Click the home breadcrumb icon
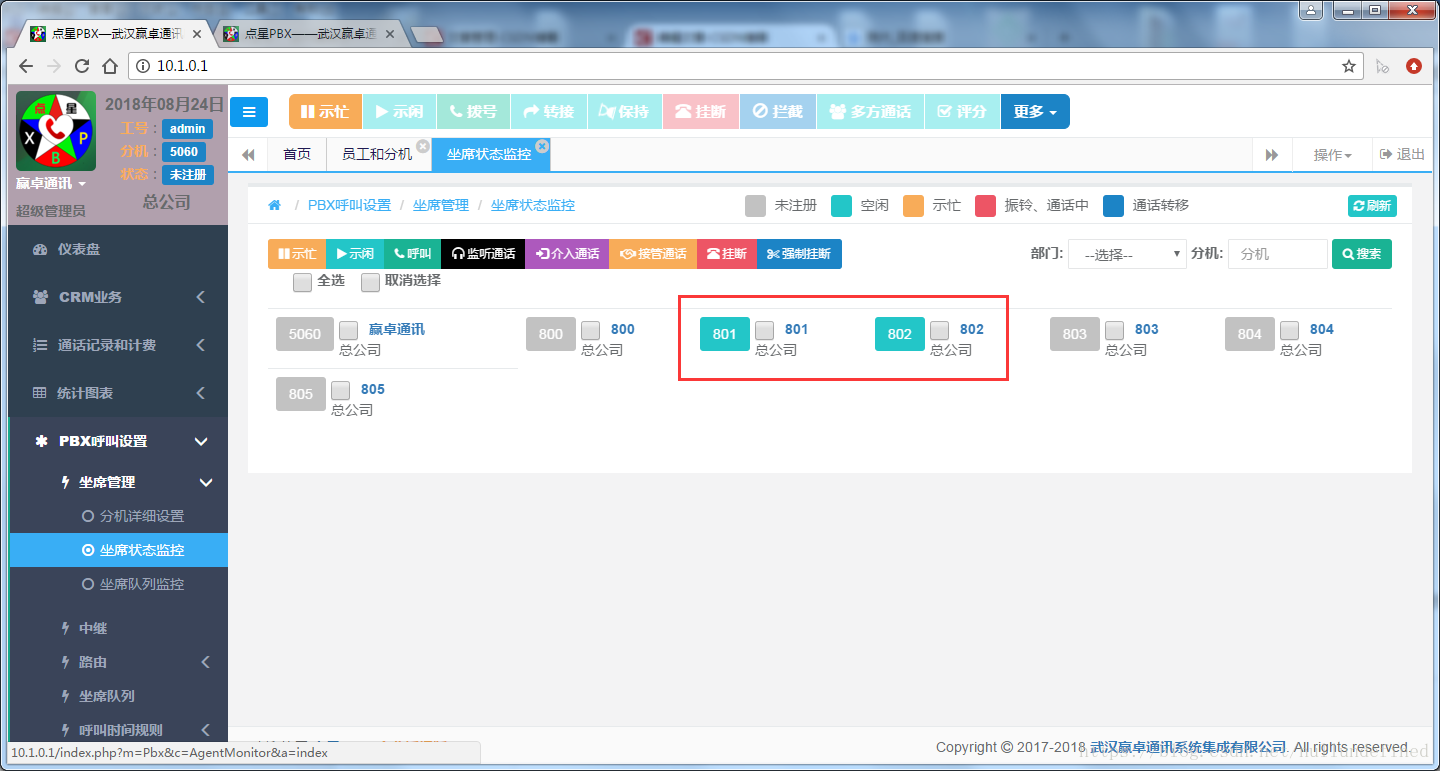This screenshot has height=771, width=1440. 274,205
